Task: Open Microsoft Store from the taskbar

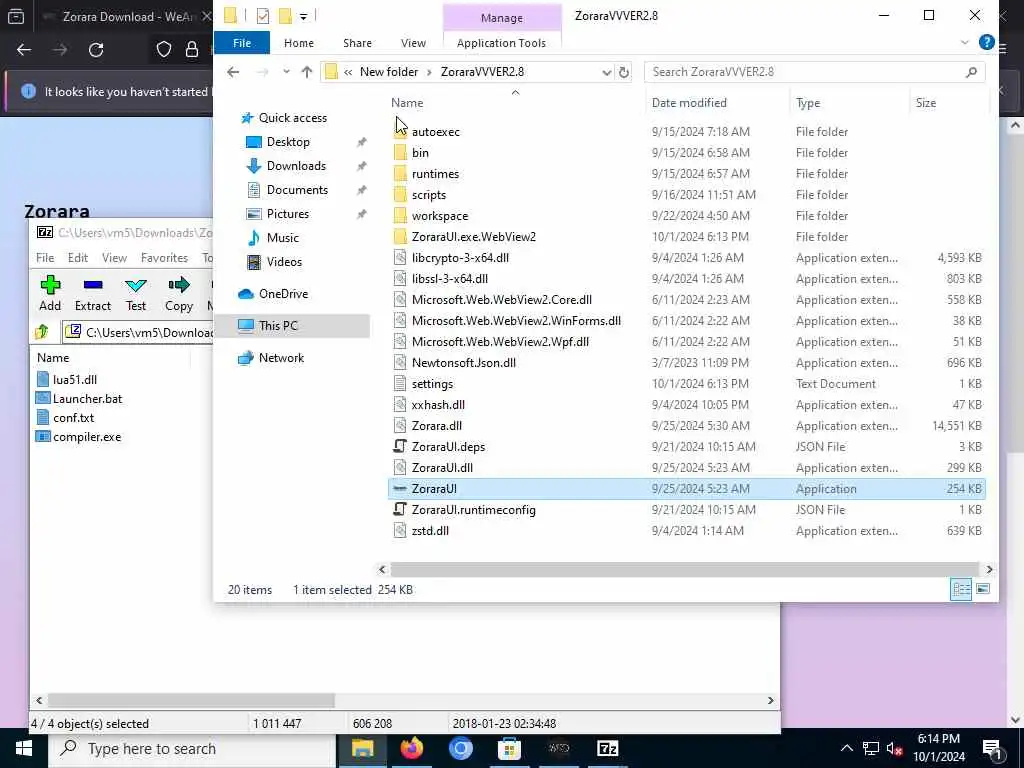Action: point(509,748)
